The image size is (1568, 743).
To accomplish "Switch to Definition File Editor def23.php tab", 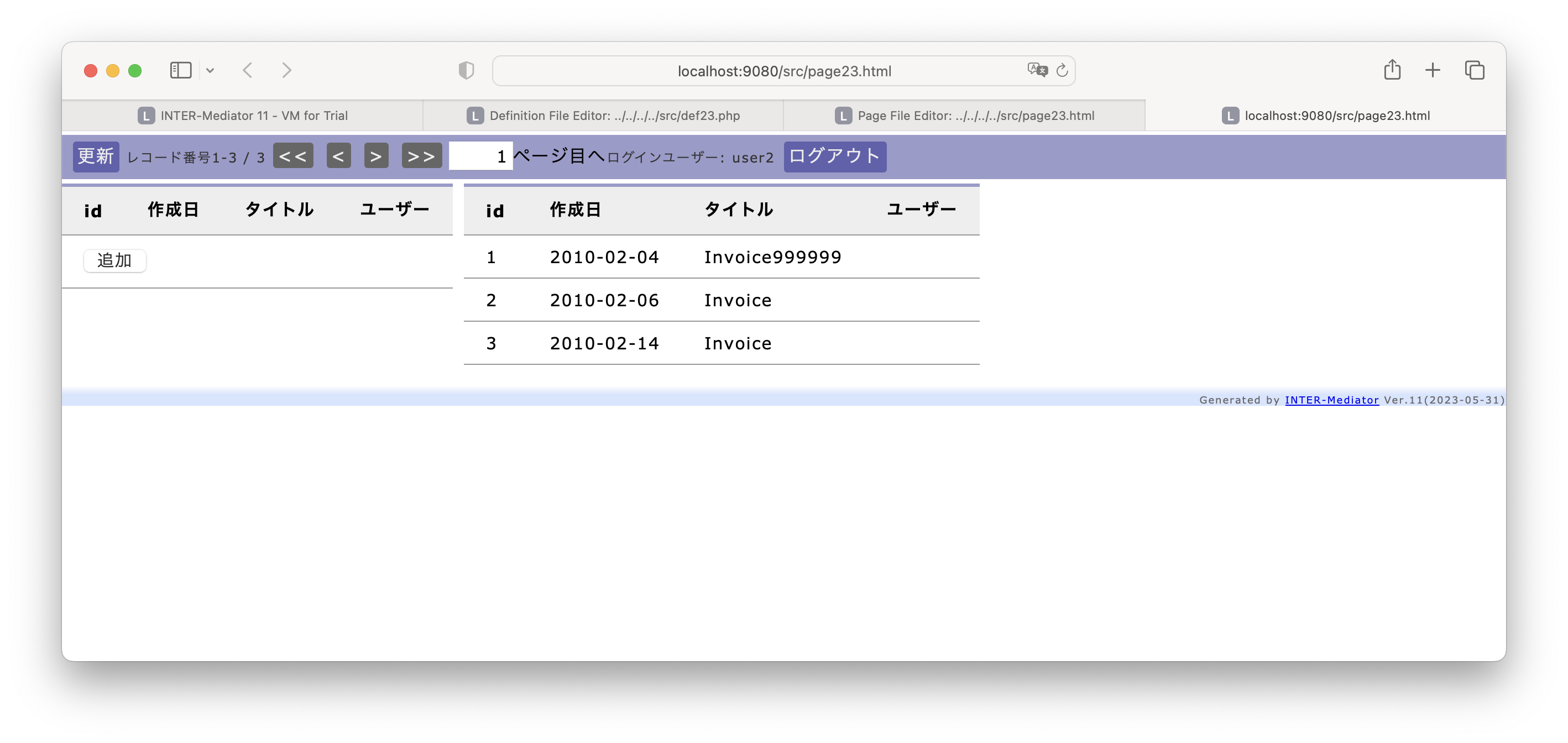I will click(603, 116).
